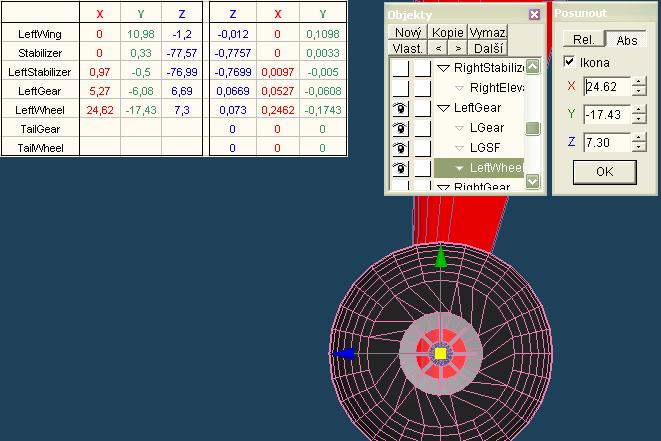This screenshot has width=661, height=441.
Task: Click the table cell with value 10,98
Action: click(141, 34)
